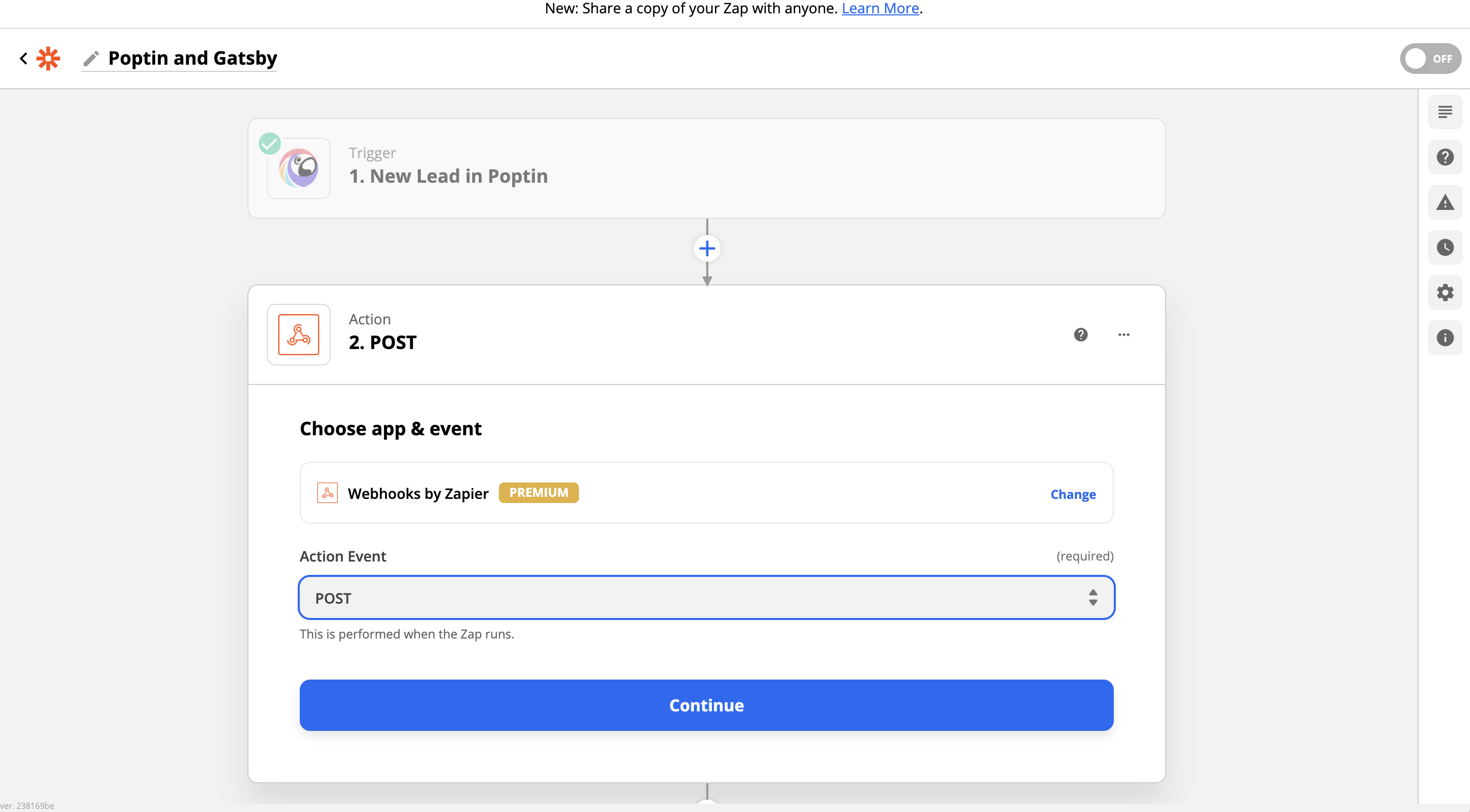Click the small Webhooks by Zapier icon
Viewport: 1470px width, 812px height.
tap(327, 493)
